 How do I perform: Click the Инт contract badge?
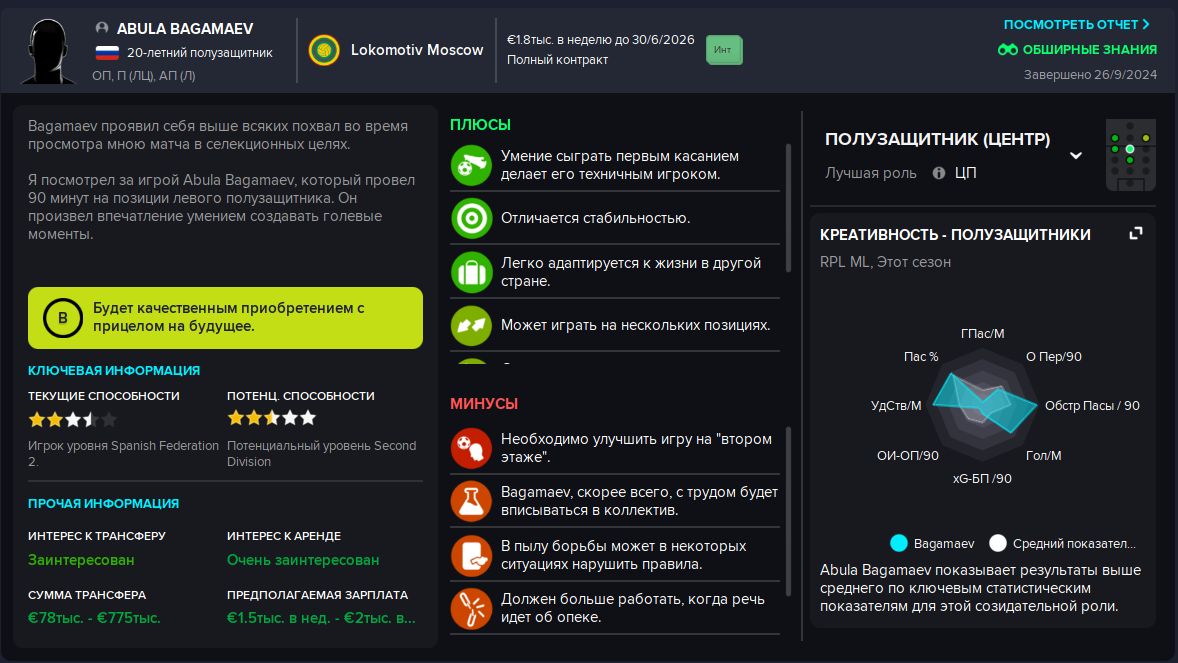724,50
